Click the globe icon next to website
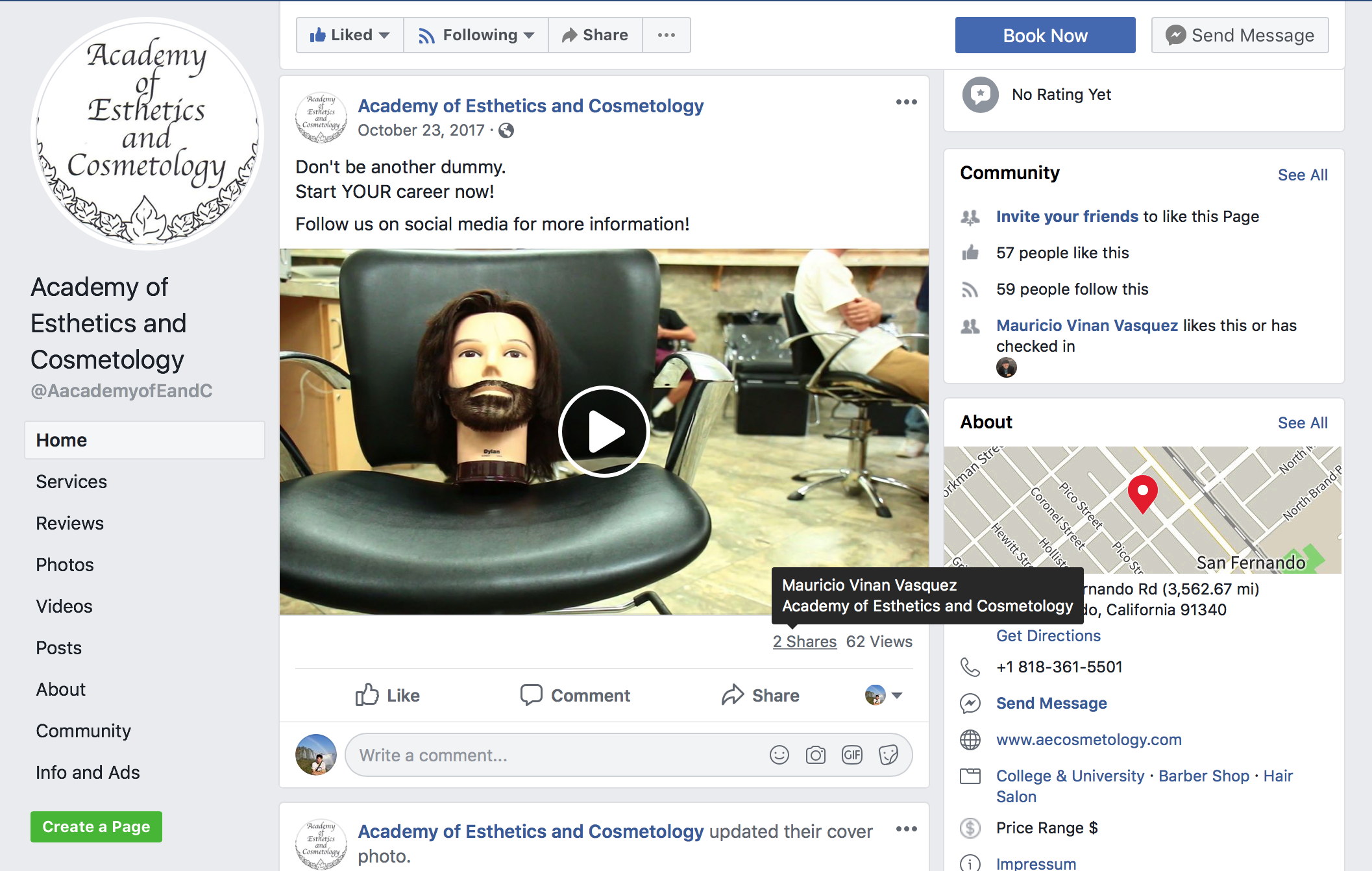1372x871 pixels. tap(970, 740)
